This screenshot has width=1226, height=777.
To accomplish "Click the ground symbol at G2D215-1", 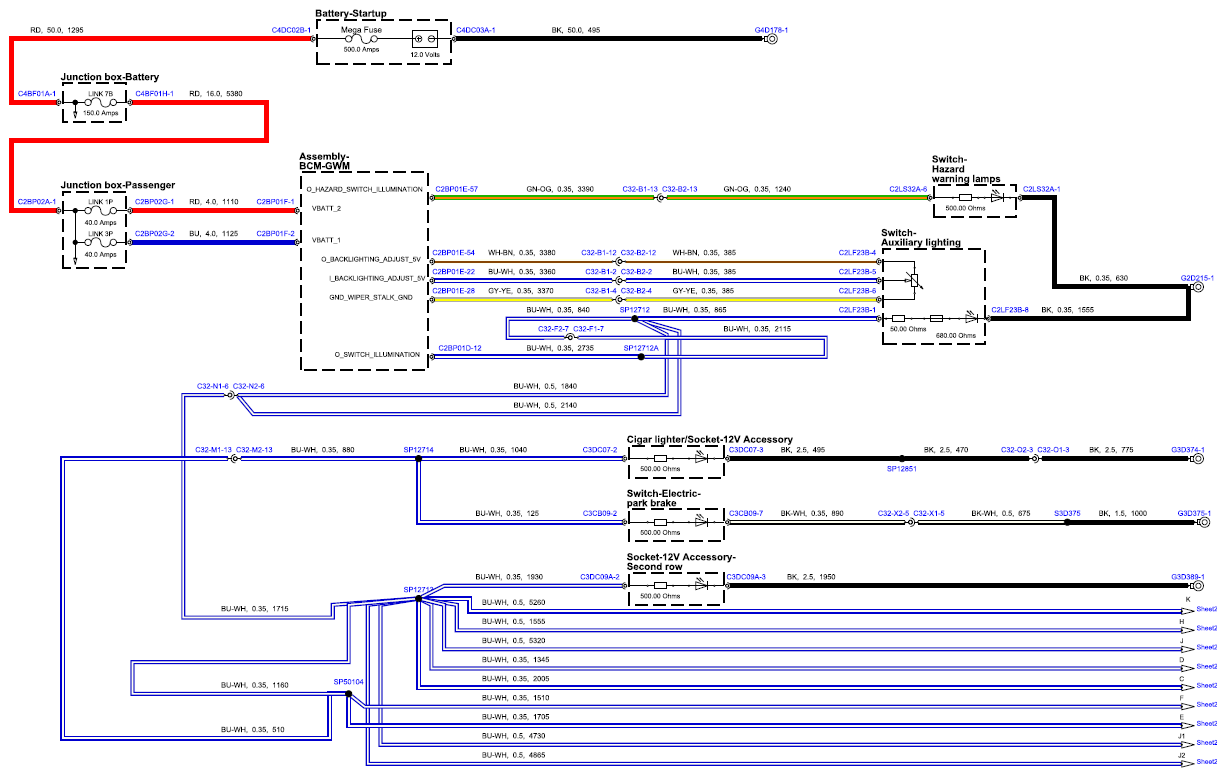I will point(1196,288).
